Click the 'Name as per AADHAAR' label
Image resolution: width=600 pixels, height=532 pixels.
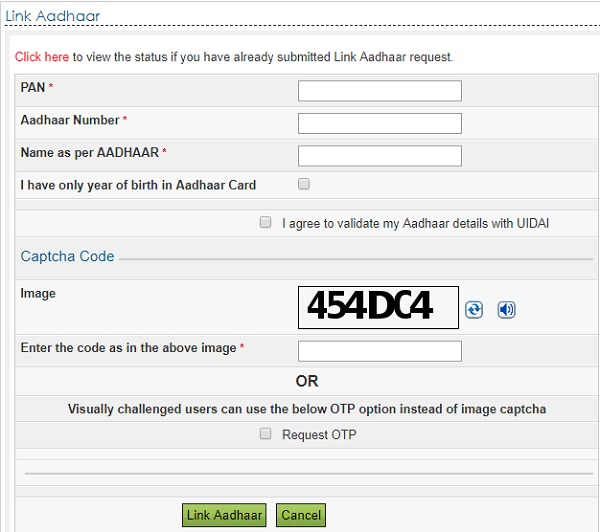tap(90, 153)
